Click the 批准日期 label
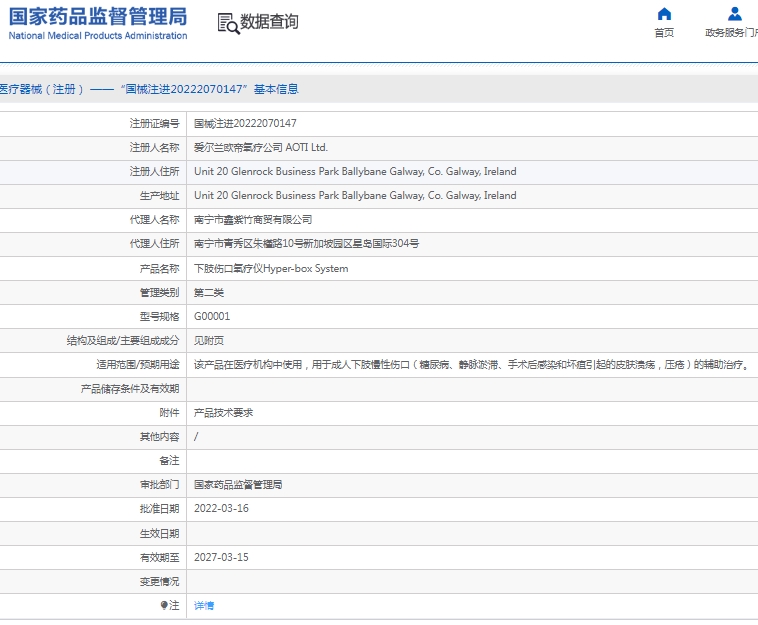Screen dimensions: 758x625 point(160,509)
